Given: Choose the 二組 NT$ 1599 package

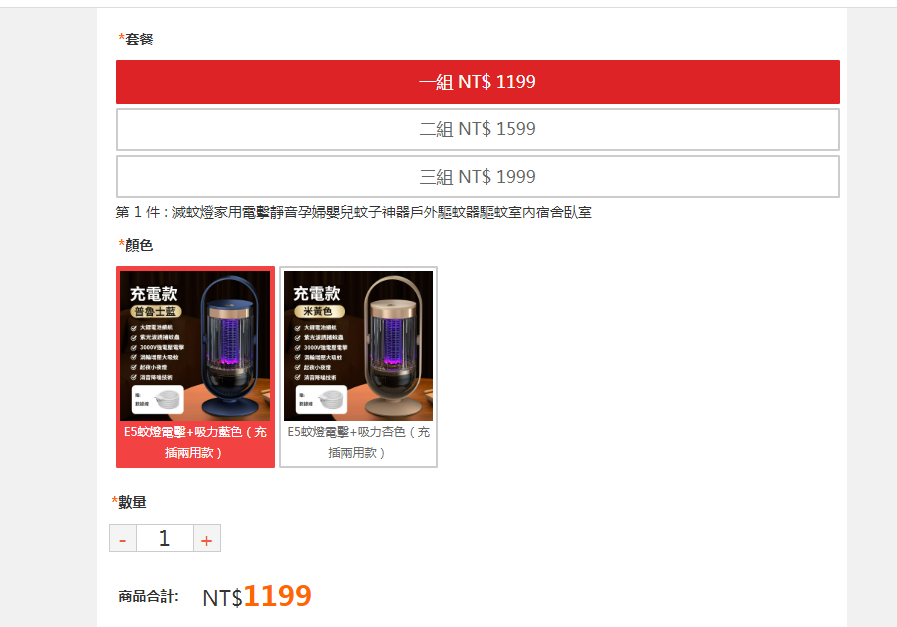Looking at the screenshot, I should 478,129.
